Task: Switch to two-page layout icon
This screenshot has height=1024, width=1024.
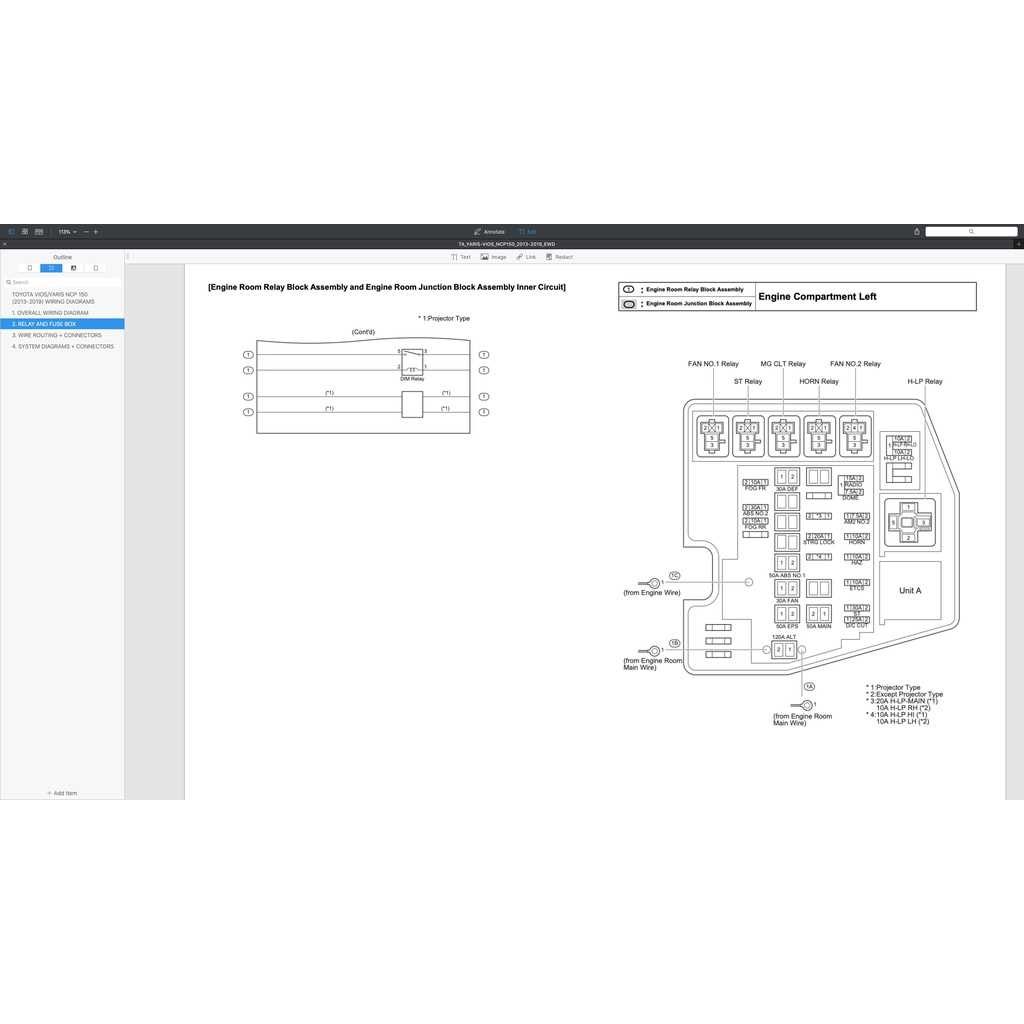Action: [x=39, y=232]
